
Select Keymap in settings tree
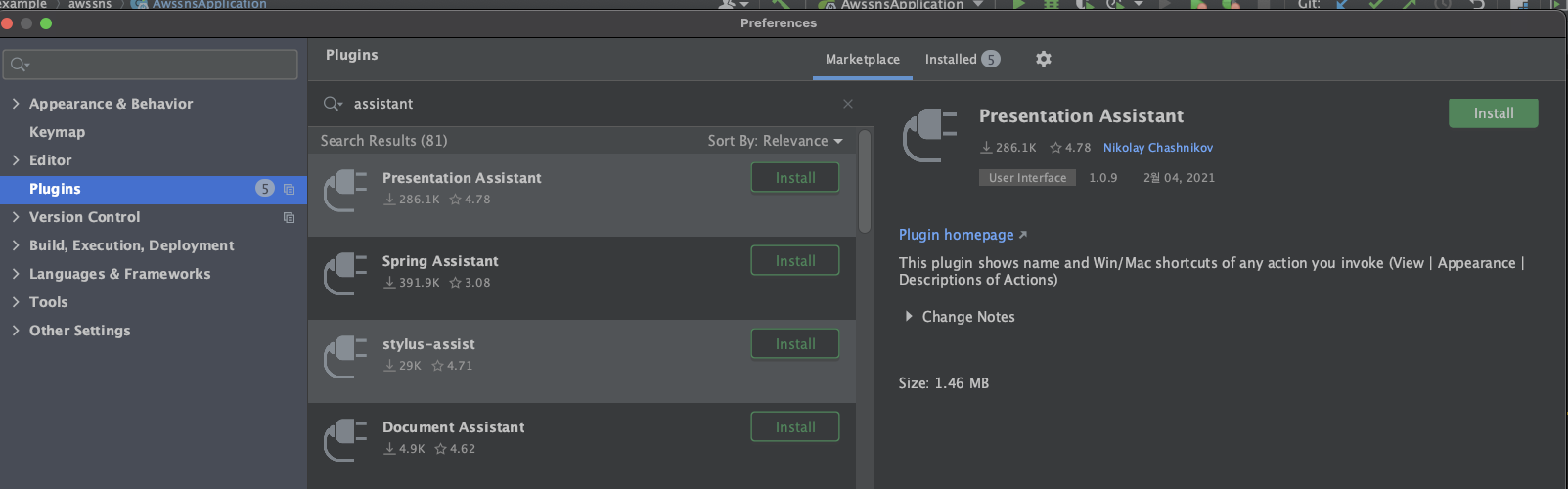(57, 132)
